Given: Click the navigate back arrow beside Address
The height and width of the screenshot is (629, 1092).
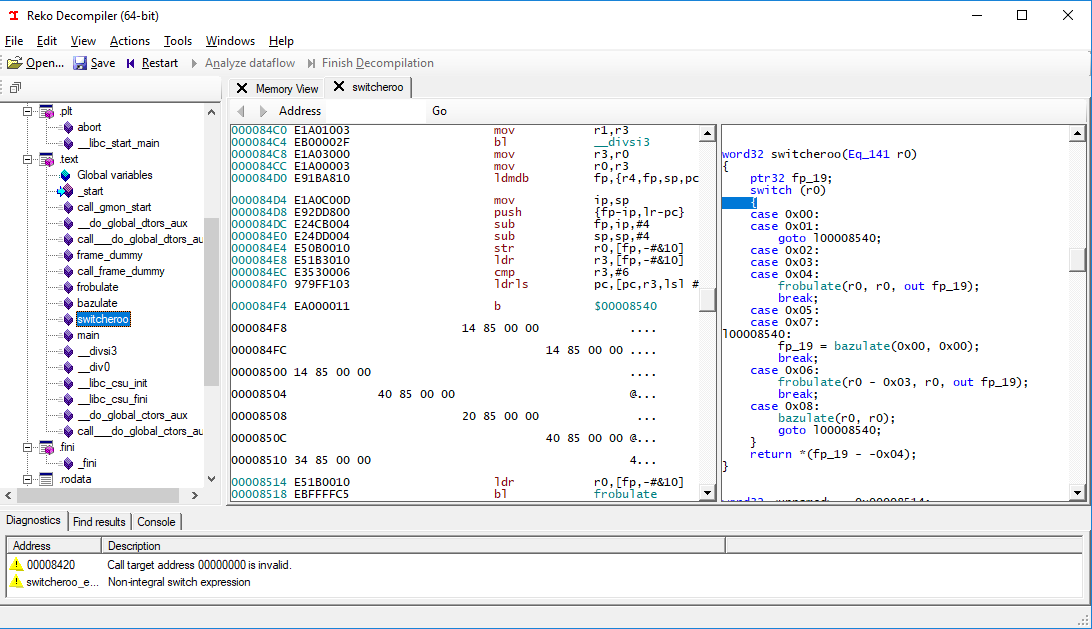Looking at the screenshot, I should pyautogui.click(x=241, y=111).
